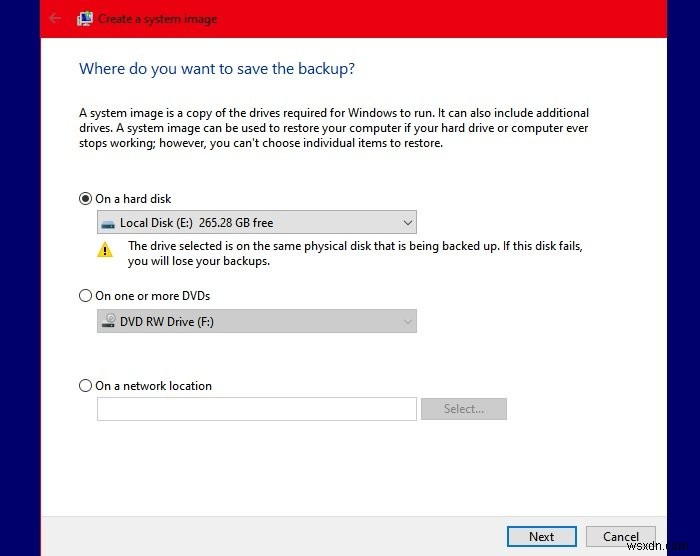Click the warning text about same physical disk
Screen dimensions: 700x556
coord(355,253)
